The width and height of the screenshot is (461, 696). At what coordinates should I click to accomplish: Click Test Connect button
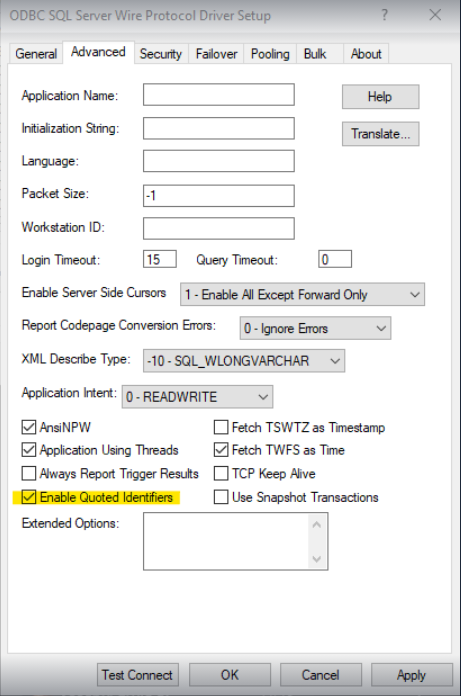[x=138, y=675]
